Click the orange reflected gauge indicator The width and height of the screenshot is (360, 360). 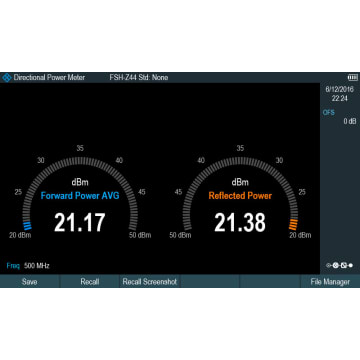(x=293, y=225)
